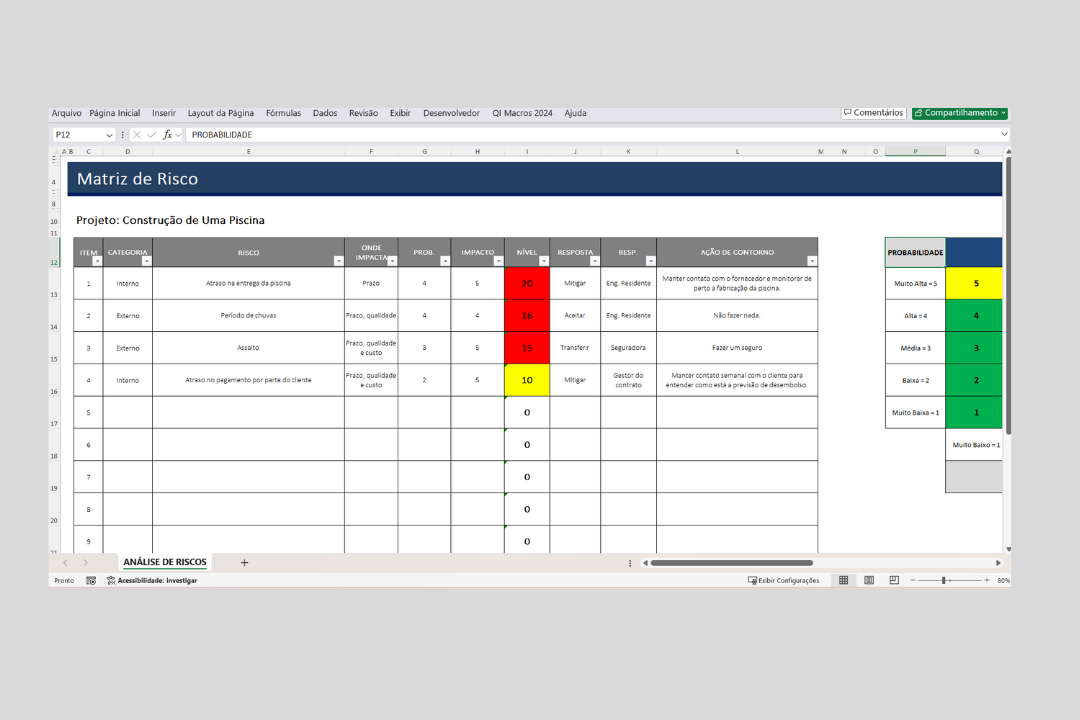Switch to Page Layout view
This screenshot has height=720, width=1080.
tap(869, 580)
